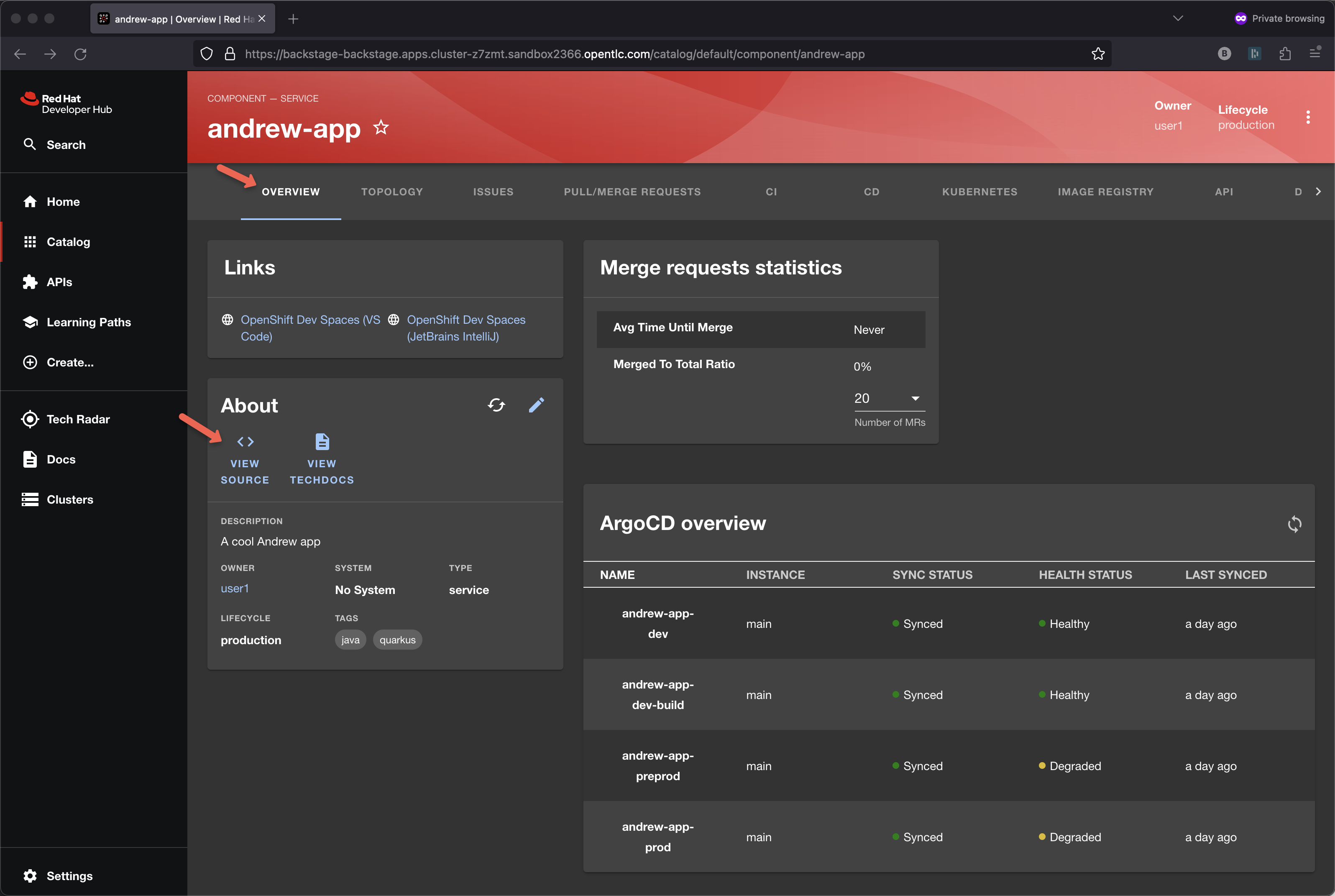Open the Kubernetes tab
This screenshot has height=896, width=1335.
(979, 192)
